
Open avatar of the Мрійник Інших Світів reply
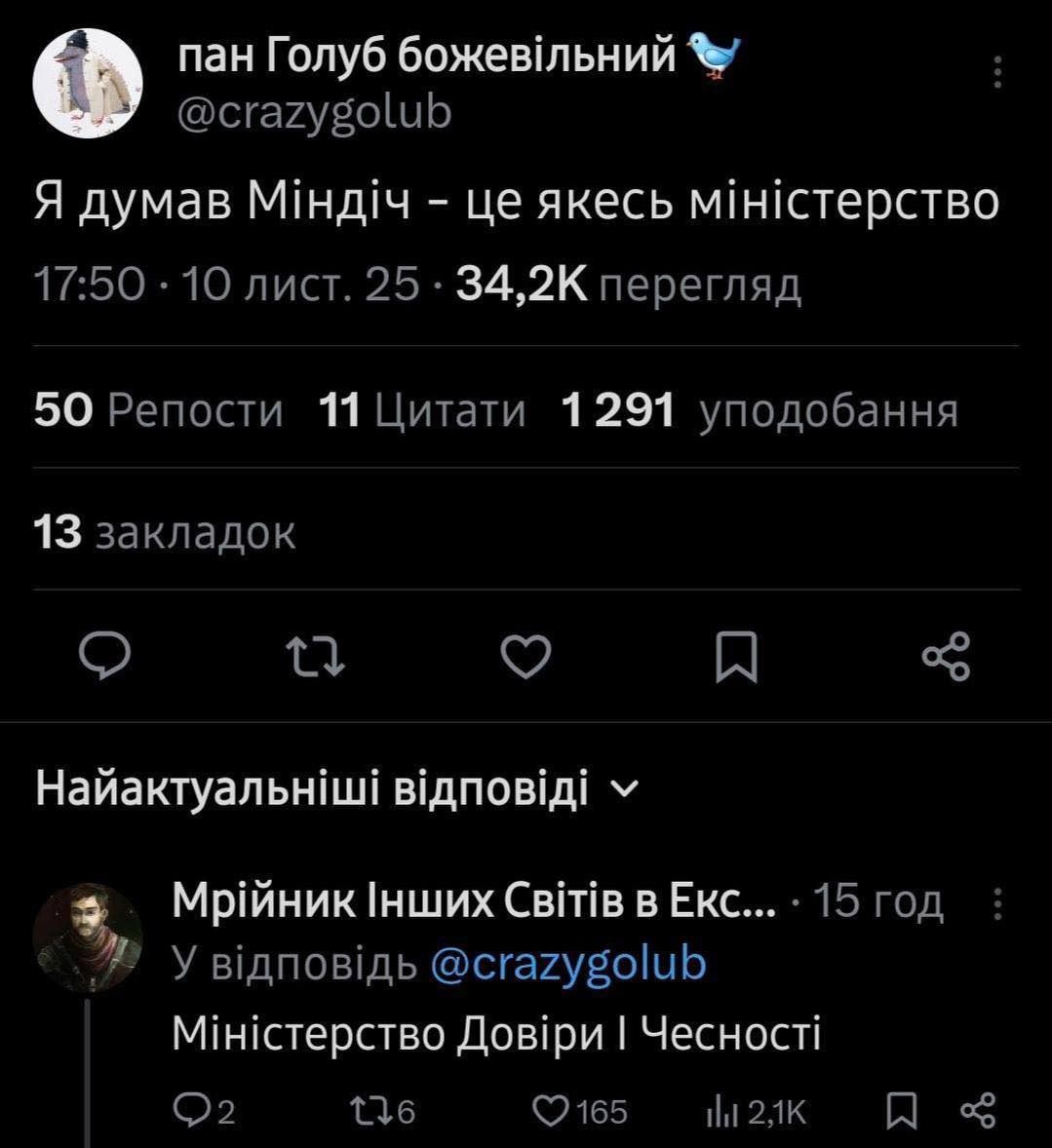pyautogui.click(x=87, y=938)
